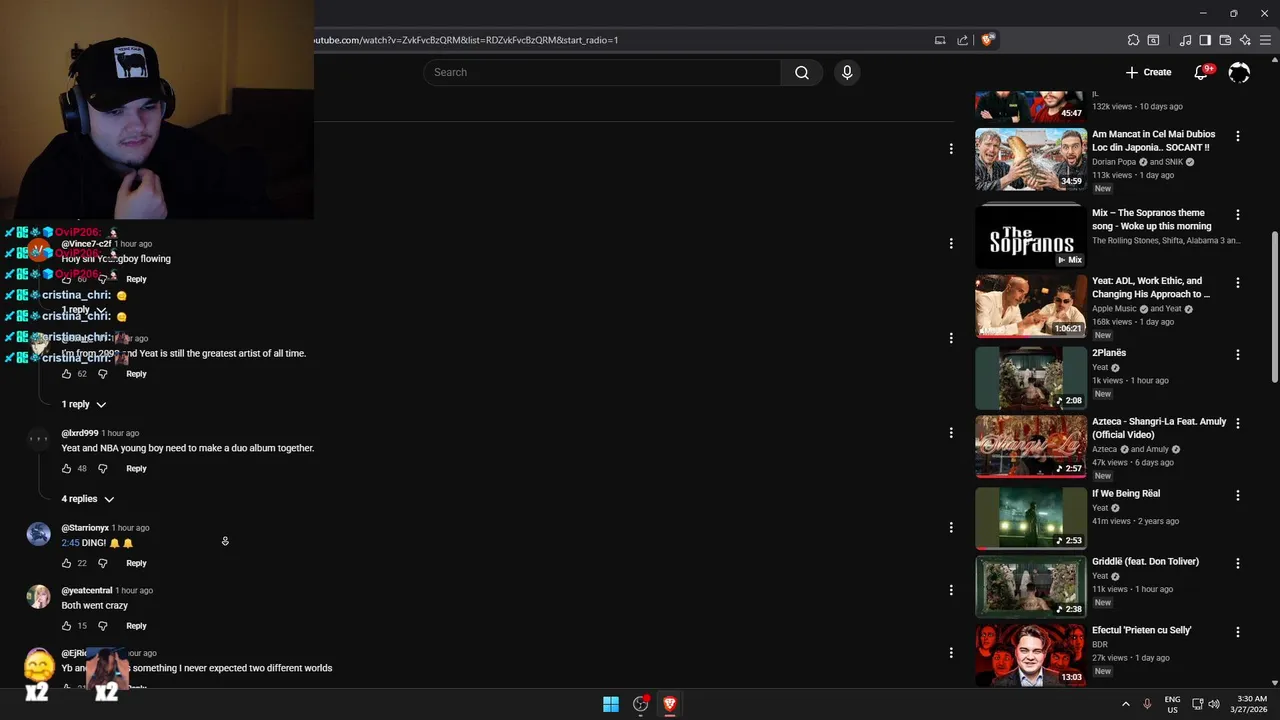Open three-dot menu for 'Yeat: ADL, Work Ethic' video
The width and height of the screenshot is (1280, 720).
(1238, 283)
